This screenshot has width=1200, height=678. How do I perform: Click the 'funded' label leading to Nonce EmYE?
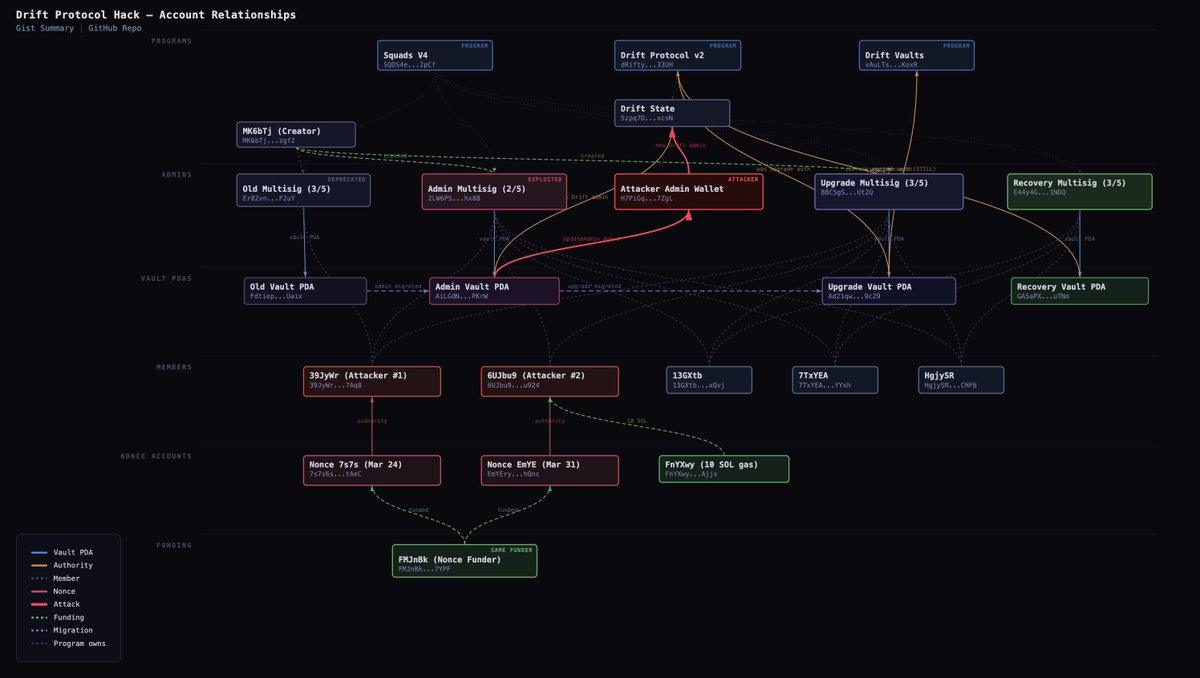point(509,510)
